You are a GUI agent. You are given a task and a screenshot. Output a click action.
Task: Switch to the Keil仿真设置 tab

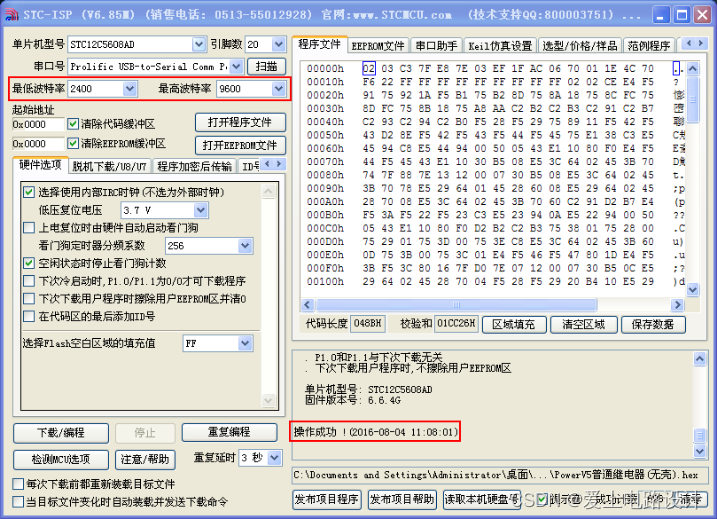coord(500,46)
